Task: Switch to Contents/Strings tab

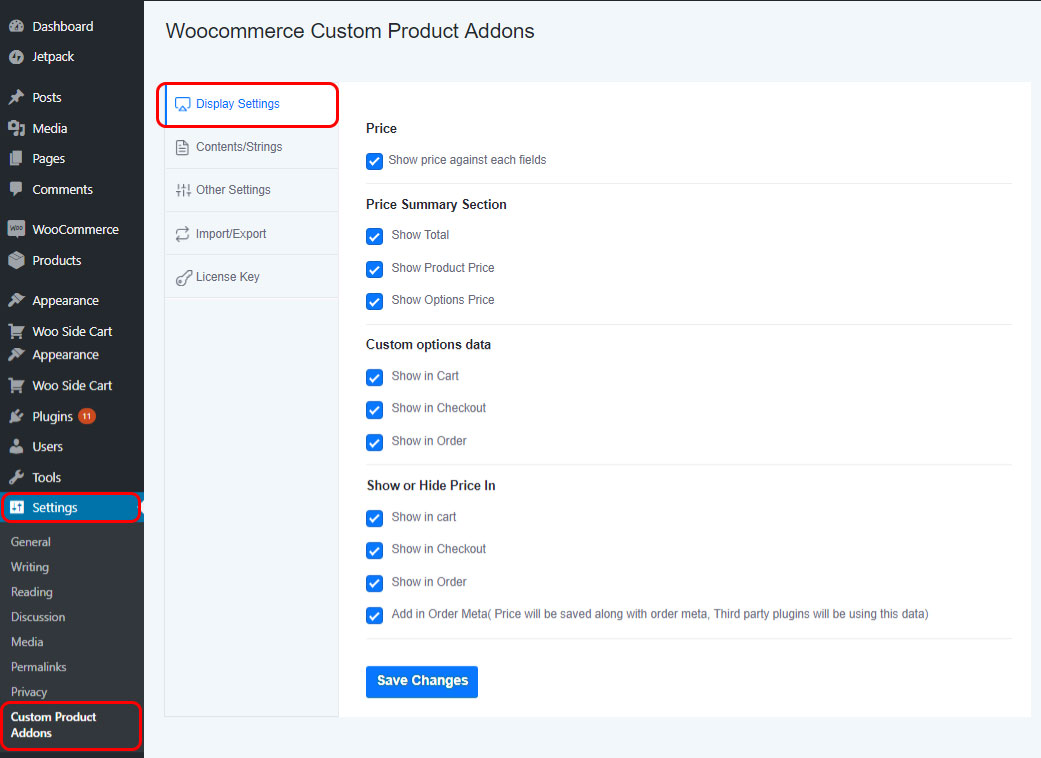Action: click(252, 147)
